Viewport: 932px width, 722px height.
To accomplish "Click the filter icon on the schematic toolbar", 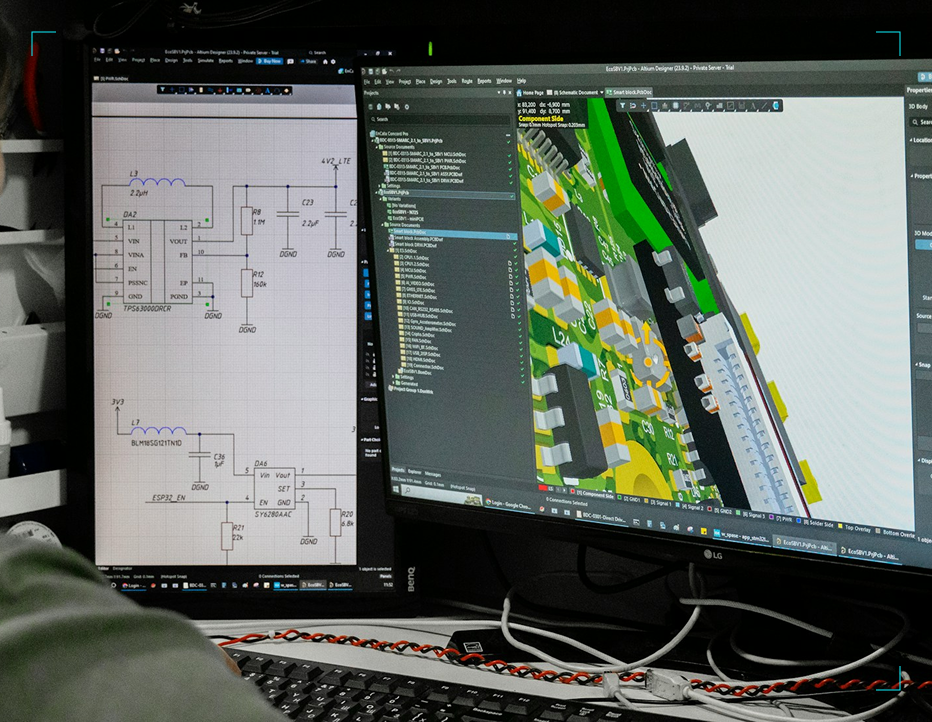I will 162,89.
